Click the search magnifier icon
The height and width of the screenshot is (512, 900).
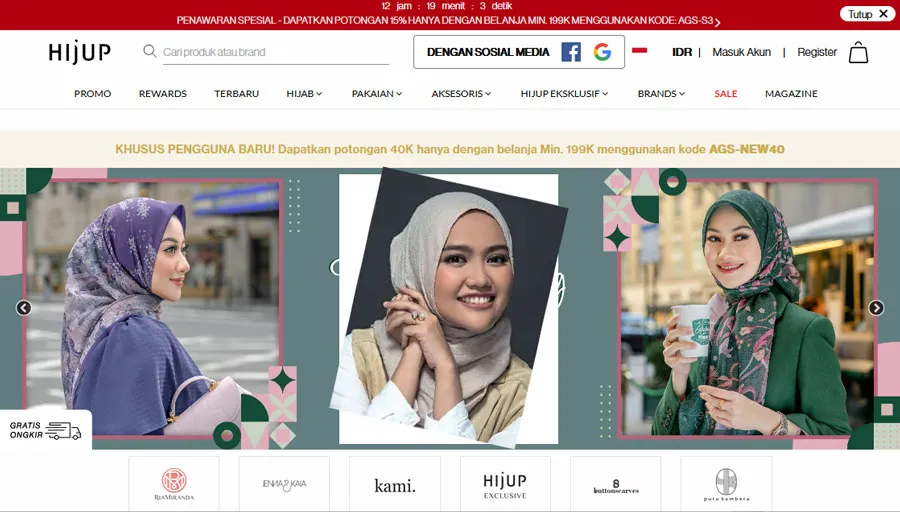(150, 51)
